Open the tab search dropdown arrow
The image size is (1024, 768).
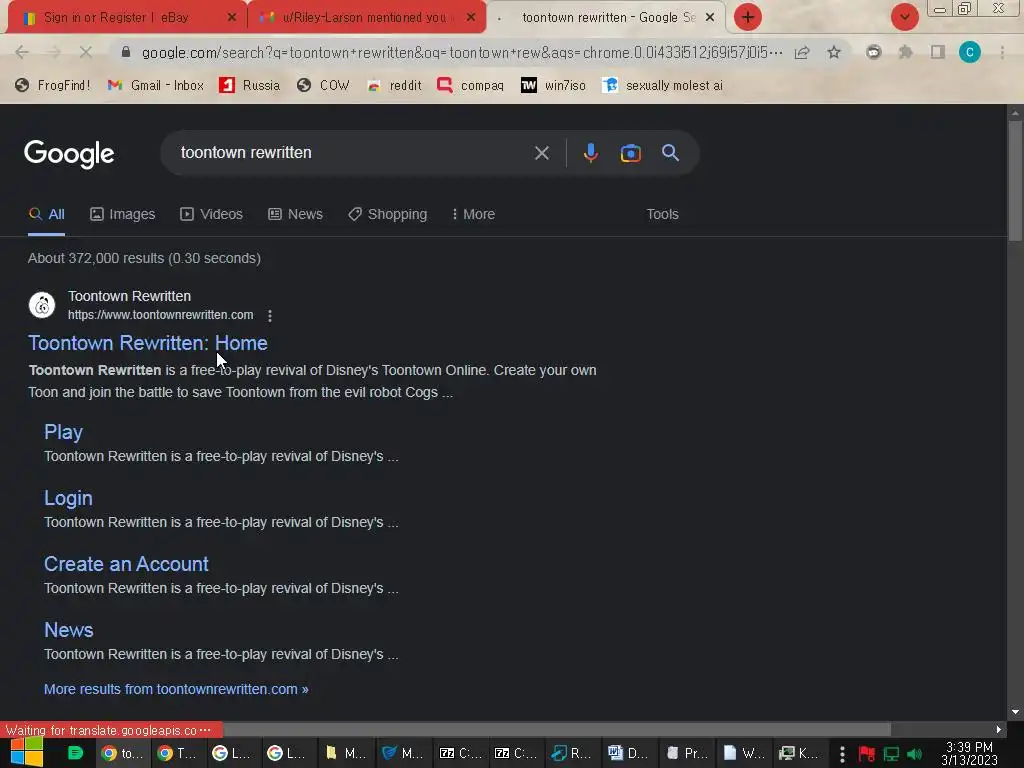[x=904, y=17]
